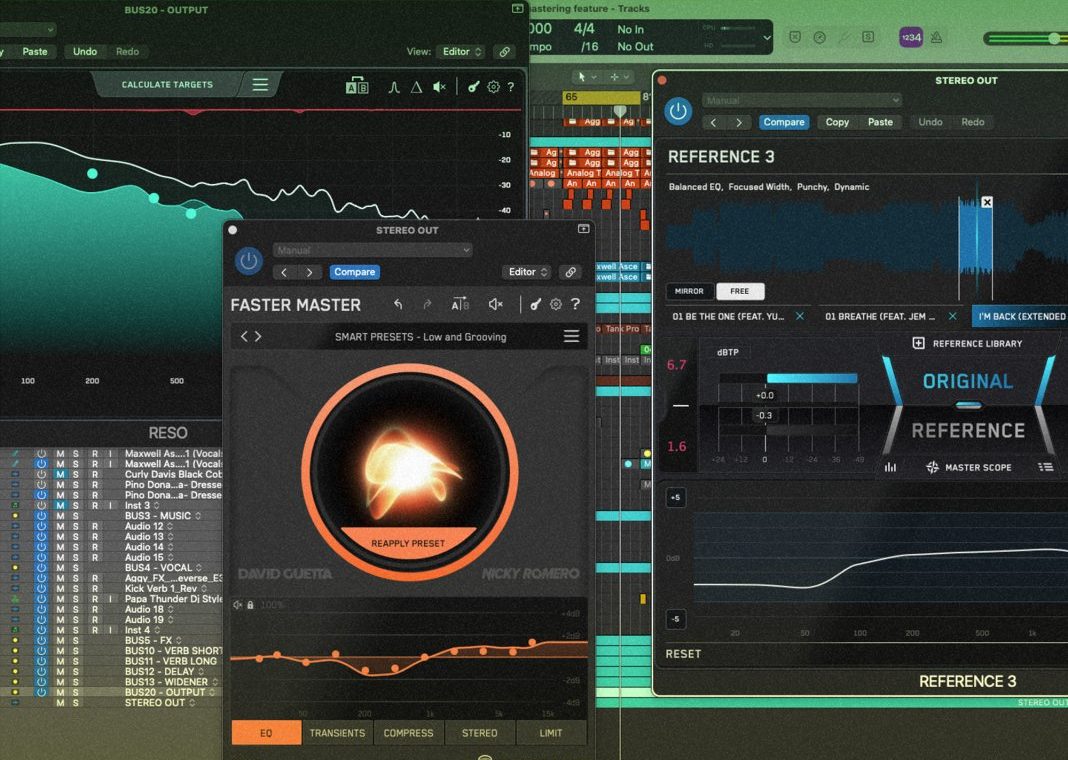Click 1234 purple button in Logic toolbar

tap(911, 37)
